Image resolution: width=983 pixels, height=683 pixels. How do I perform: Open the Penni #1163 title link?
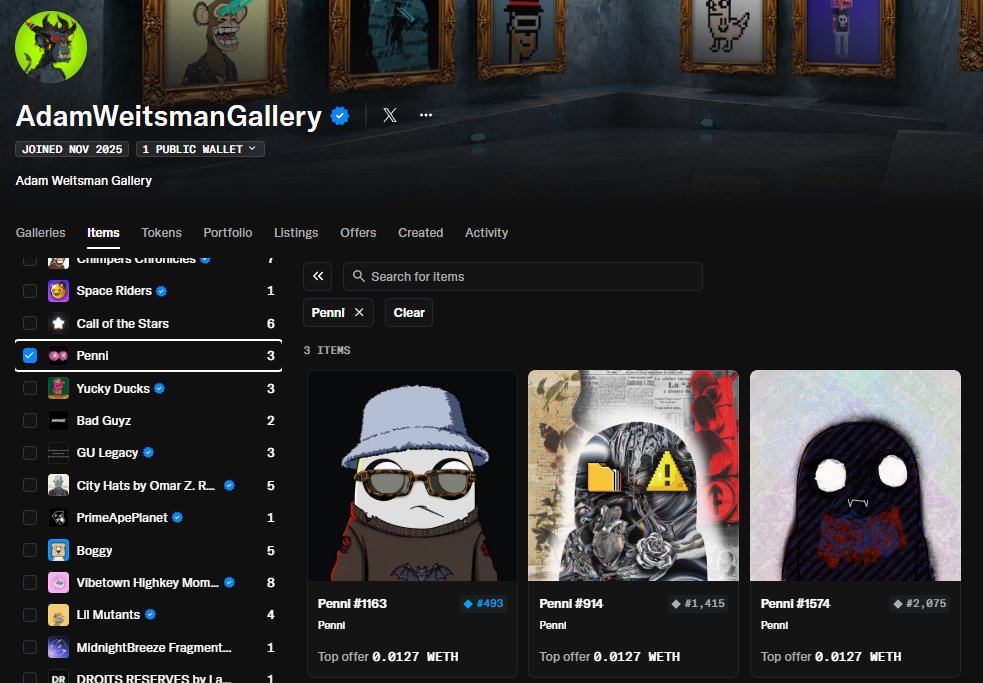tap(352, 603)
